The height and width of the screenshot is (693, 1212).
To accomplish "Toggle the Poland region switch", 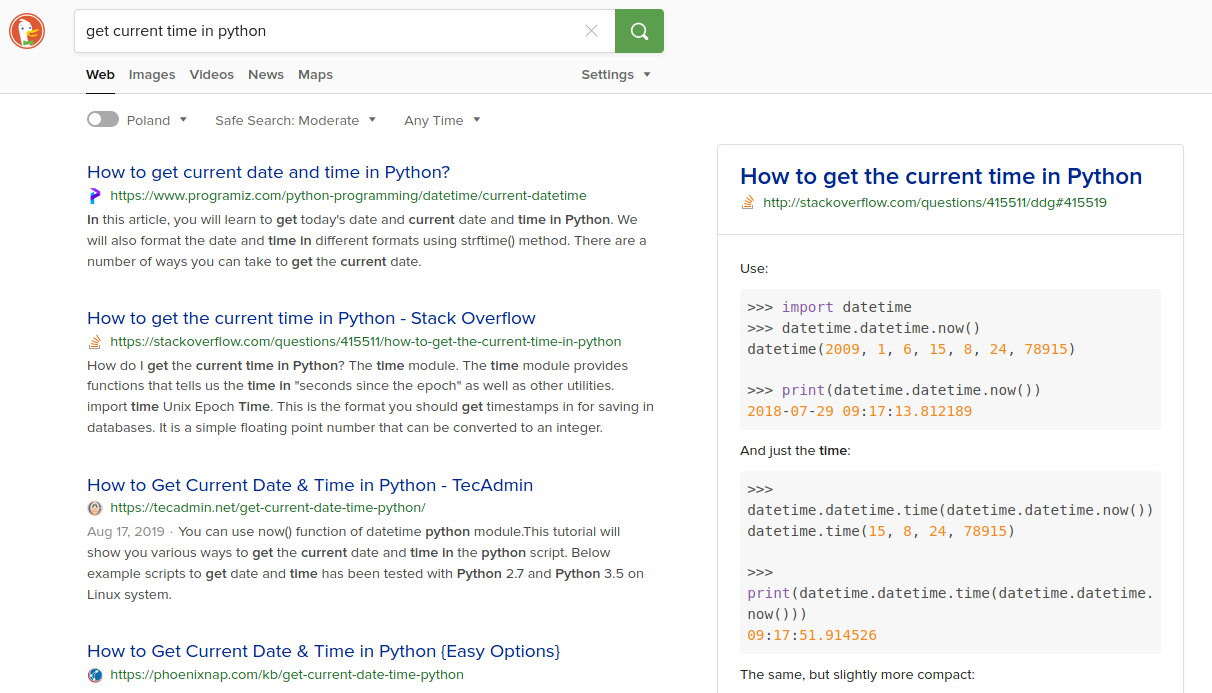I will click(103, 120).
